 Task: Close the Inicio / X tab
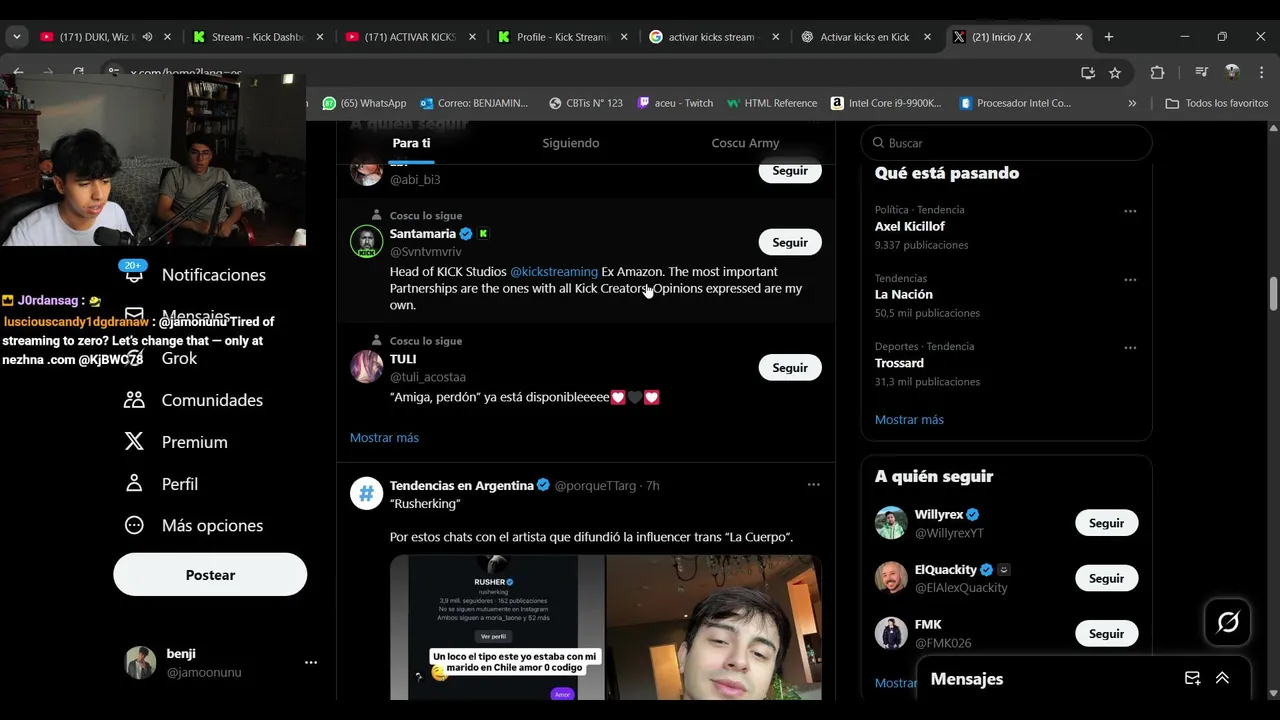click(1079, 37)
